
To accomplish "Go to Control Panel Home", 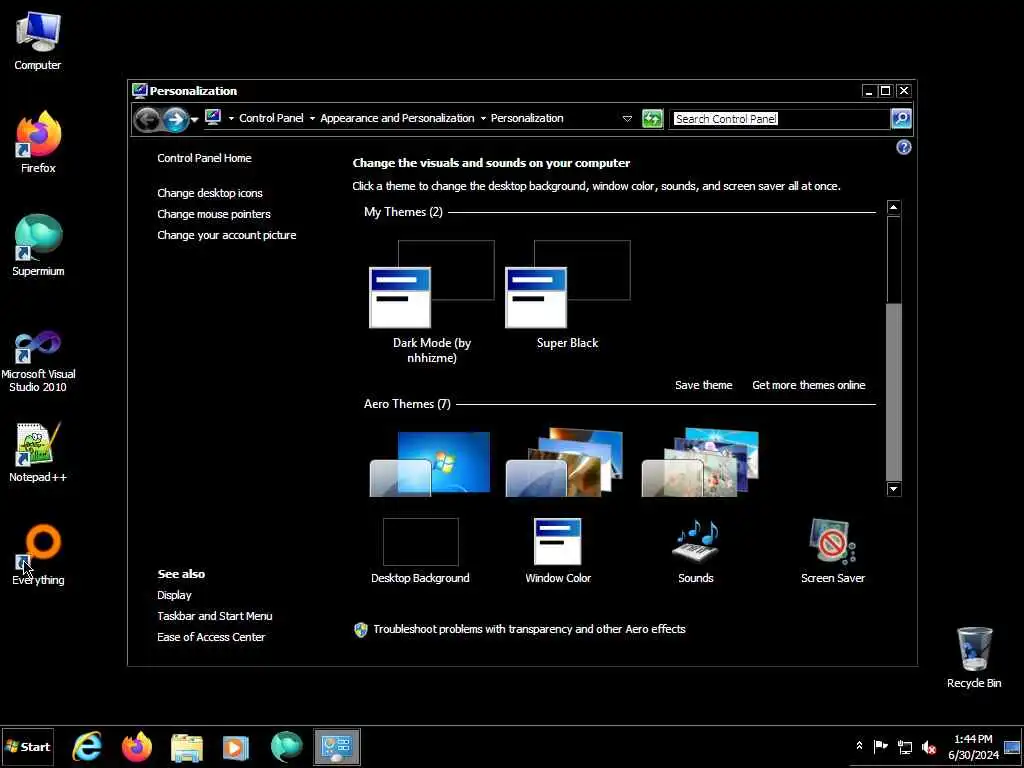I will pos(204,158).
